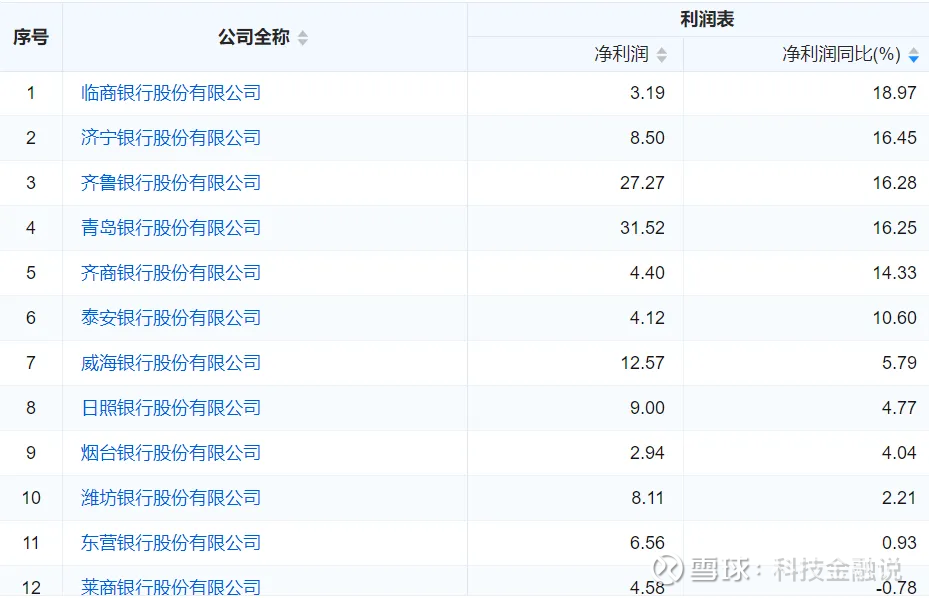This screenshot has width=929, height=598.
Task: Sort by 公司全称 column arrows
Action: pyautogui.click(x=303, y=38)
